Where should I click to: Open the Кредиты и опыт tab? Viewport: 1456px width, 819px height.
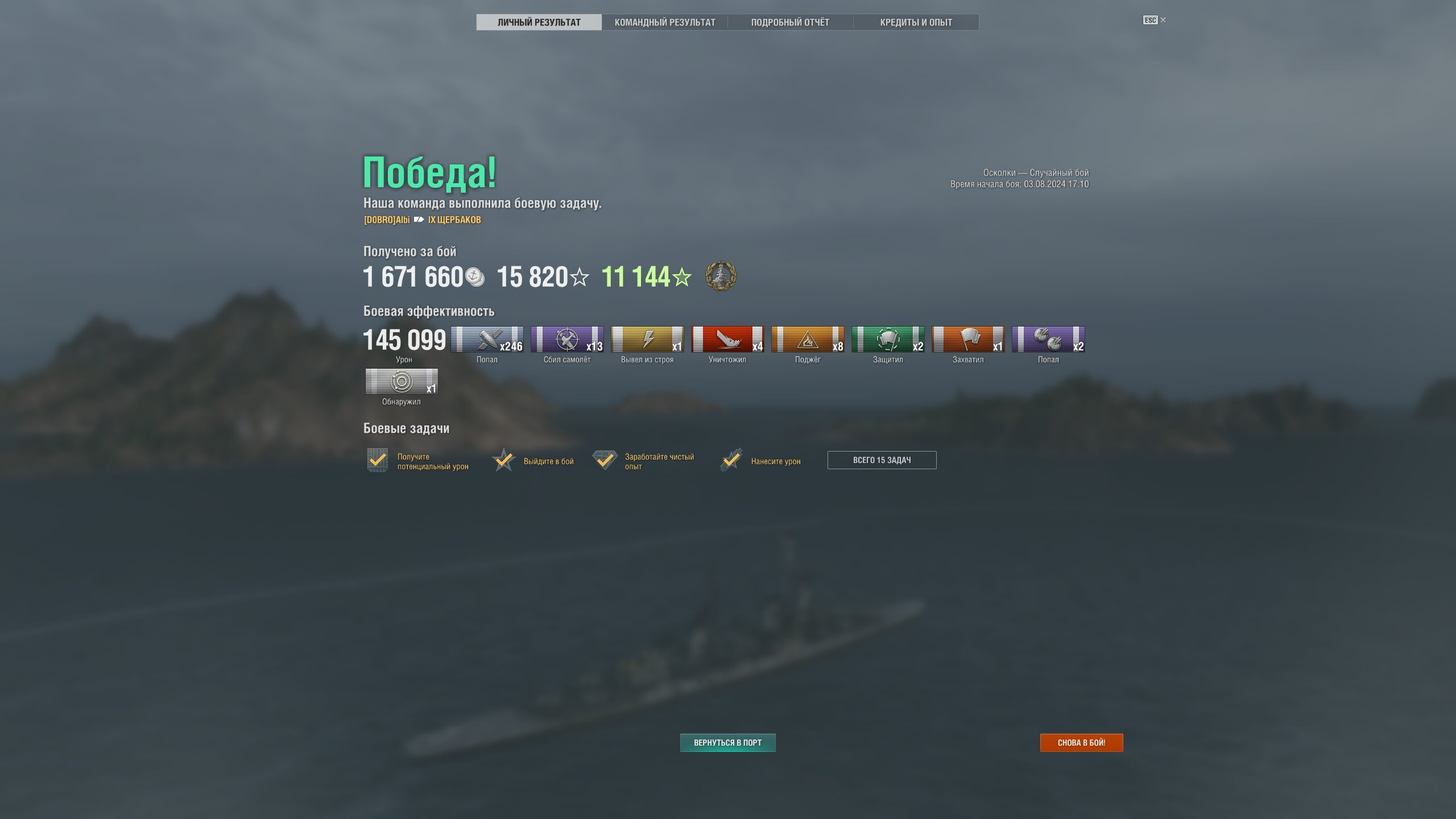click(916, 22)
